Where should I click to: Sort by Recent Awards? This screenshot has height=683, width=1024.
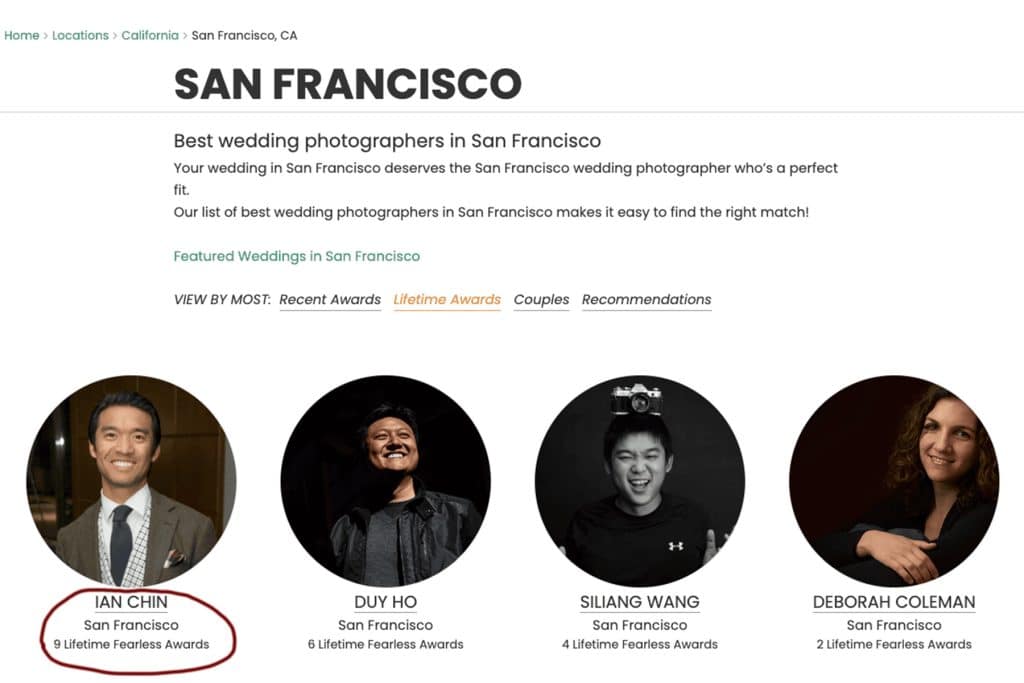tap(330, 300)
